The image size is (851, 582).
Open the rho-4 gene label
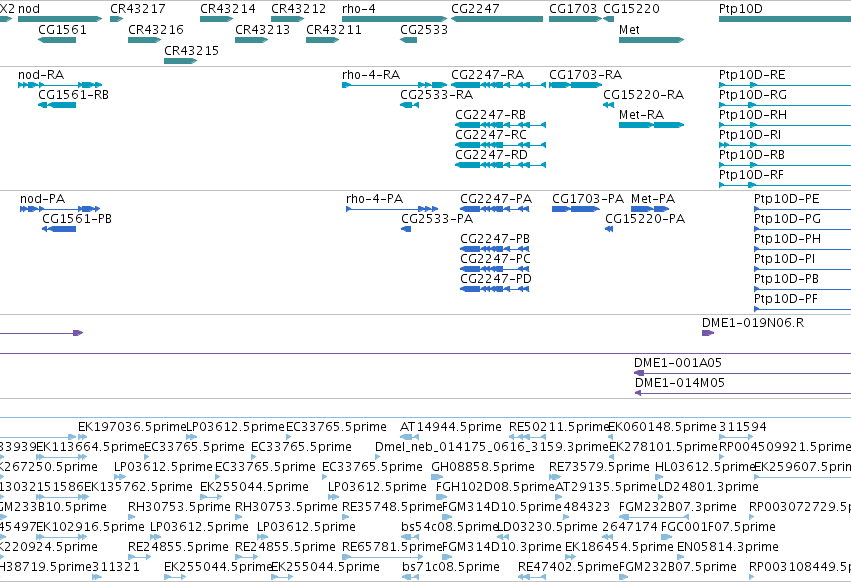click(359, 9)
